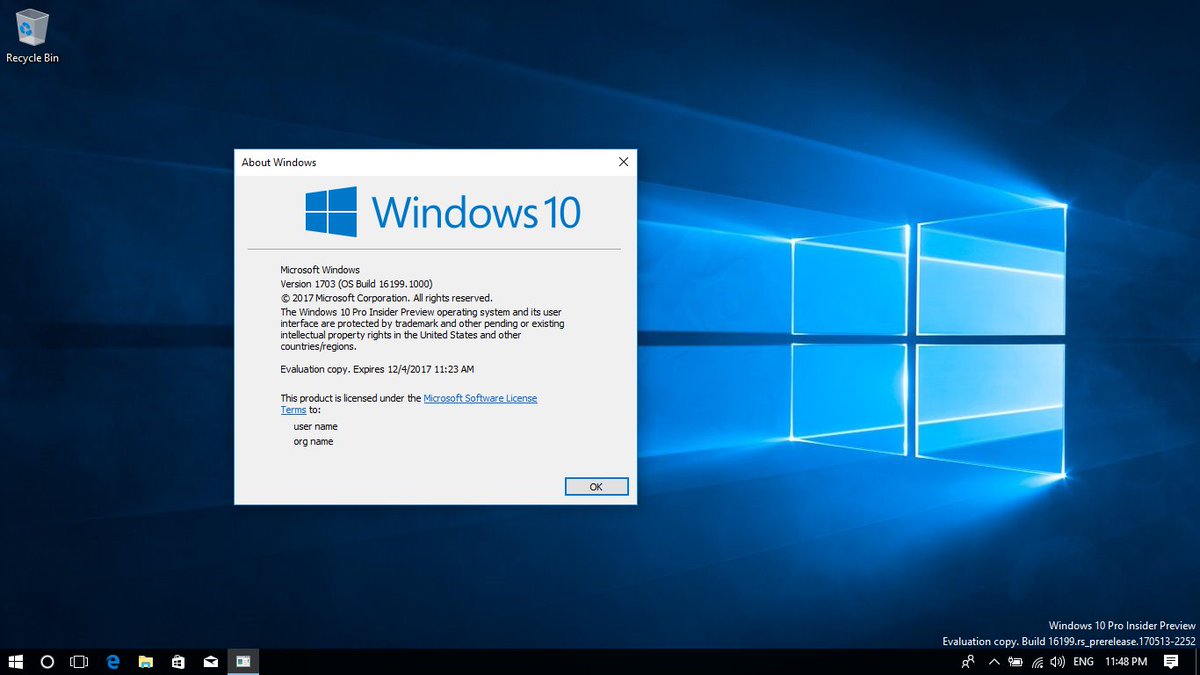Open the Mail app
The width and height of the screenshot is (1200, 675).
click(x=211, y=661)
